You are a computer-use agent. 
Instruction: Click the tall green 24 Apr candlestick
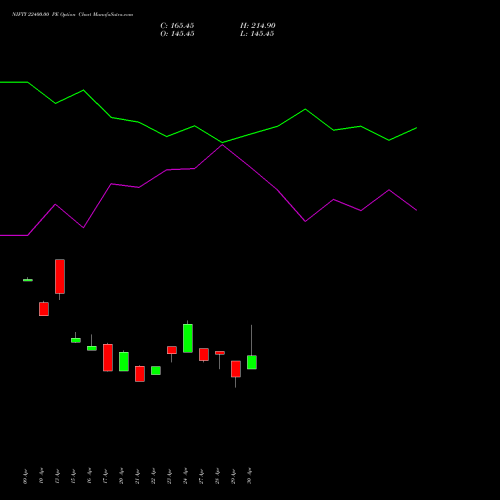click(x=188, y=338)
